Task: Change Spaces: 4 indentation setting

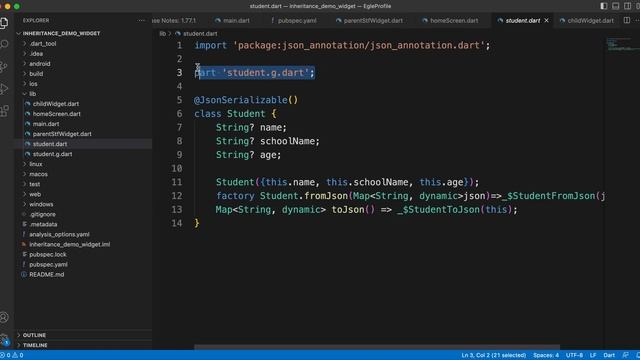Action: pos(546,355)
